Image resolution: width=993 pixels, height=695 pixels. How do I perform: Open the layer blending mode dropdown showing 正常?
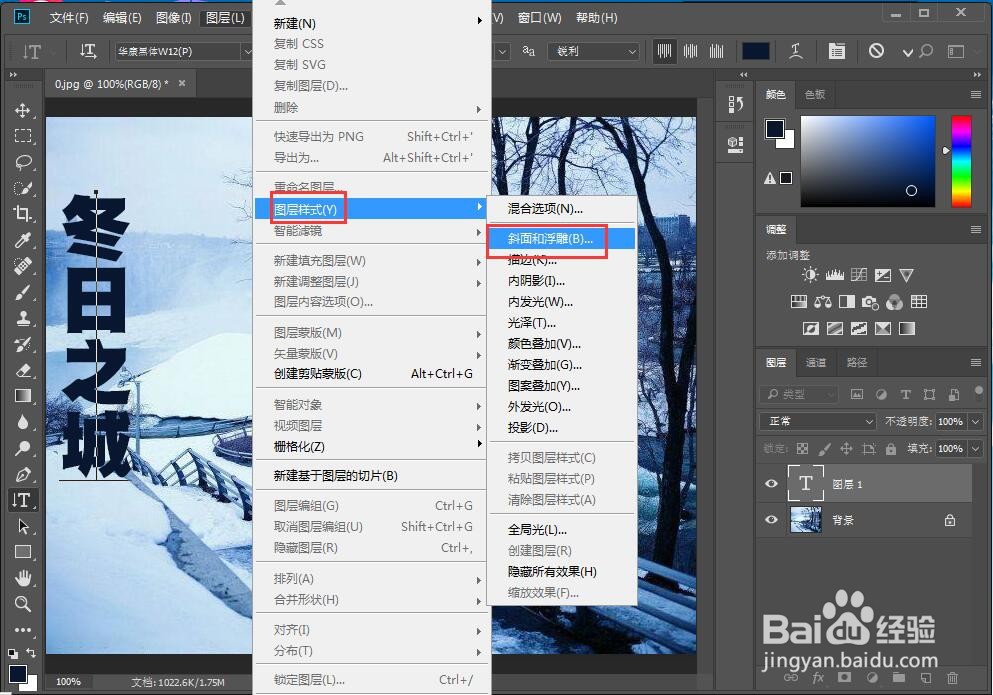(817, 421)
